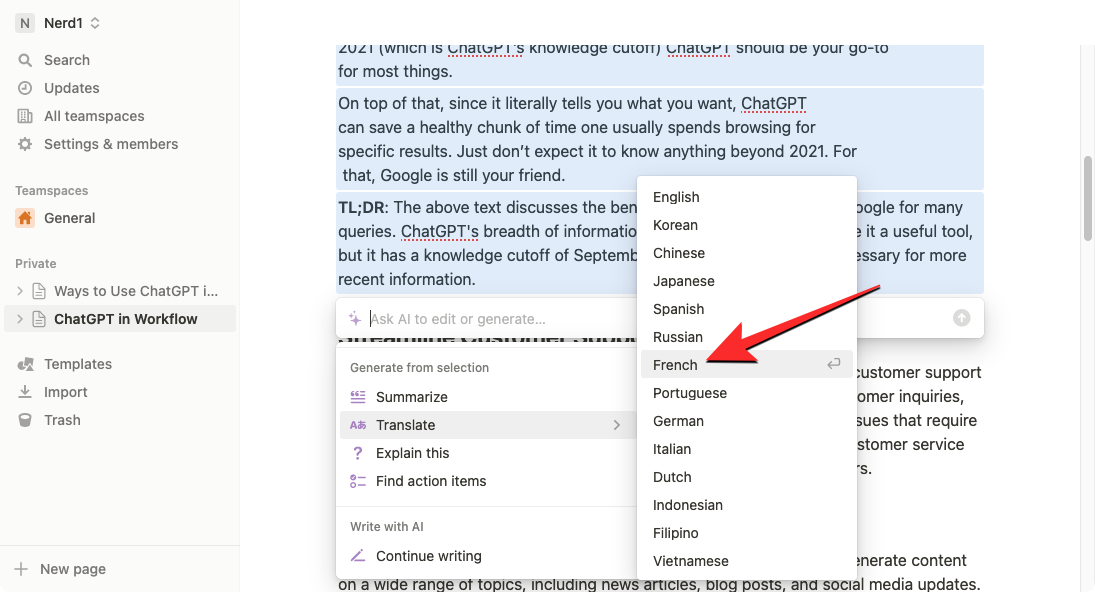Click Explain this in the AI menu
This screenshot has width=1095, height=592.
point(412,453)
